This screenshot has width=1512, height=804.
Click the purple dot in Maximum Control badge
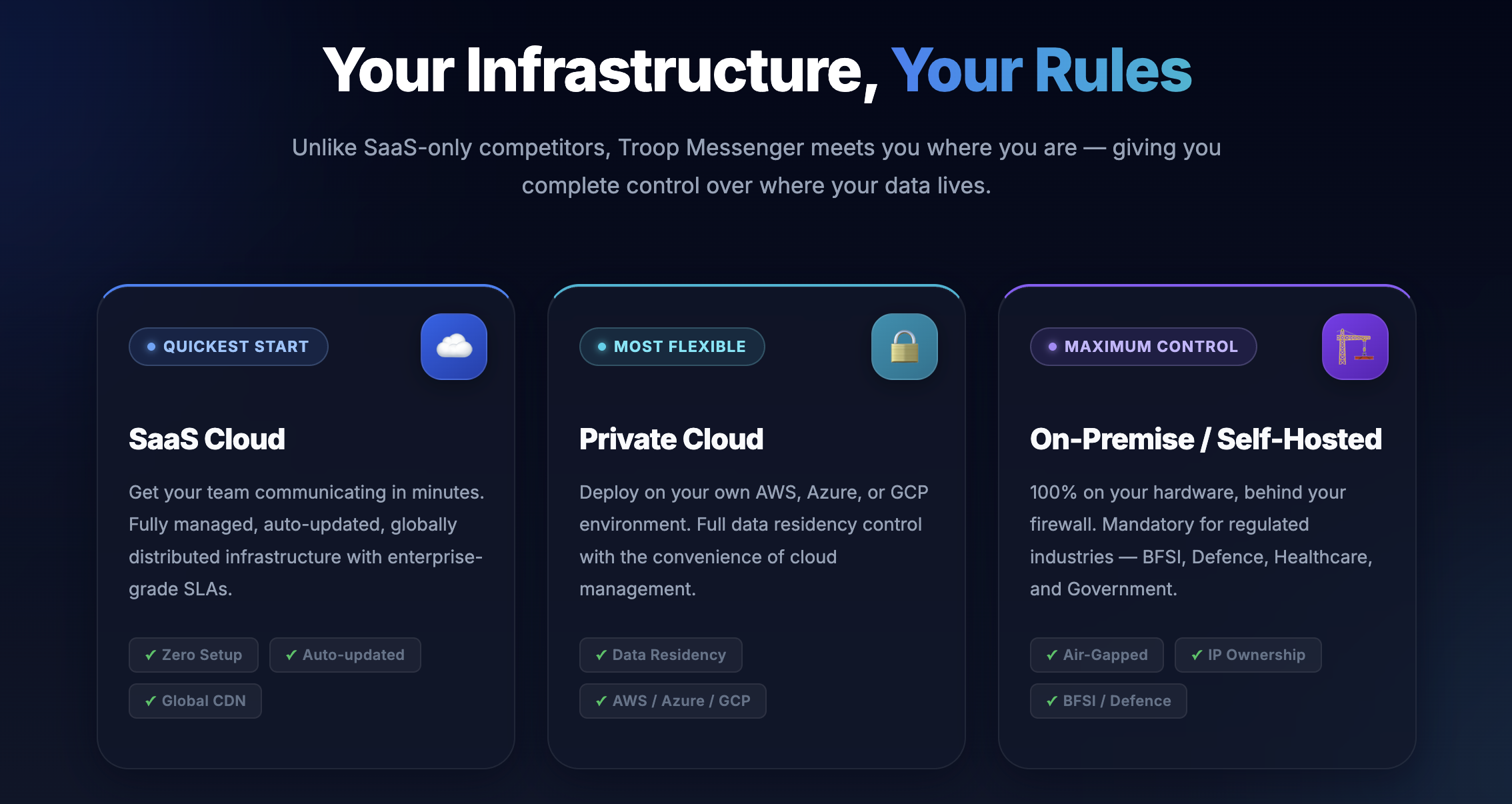[x=1053, y=347]
